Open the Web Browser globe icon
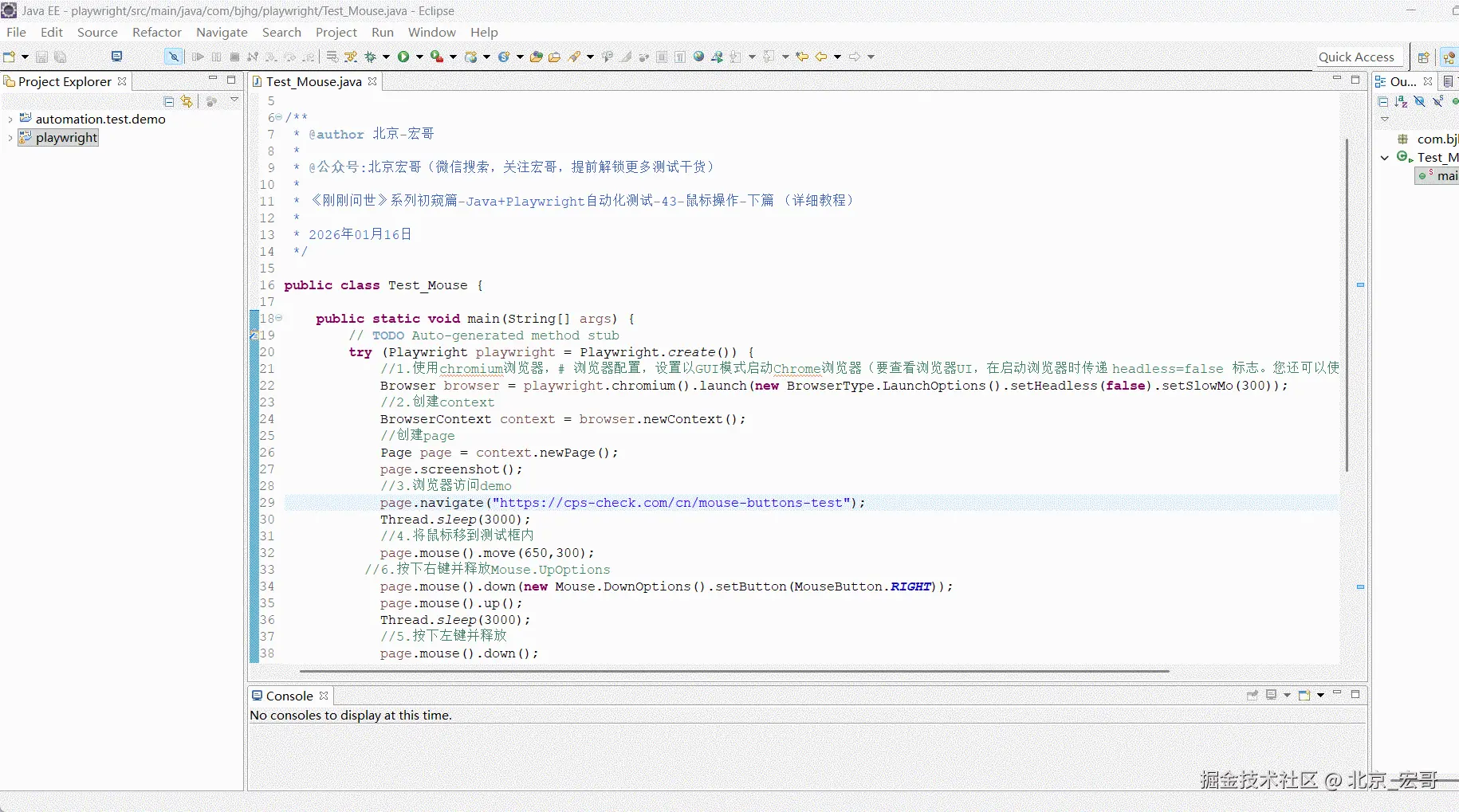This screenshot has height=812, width=1459. pos(699,57)
